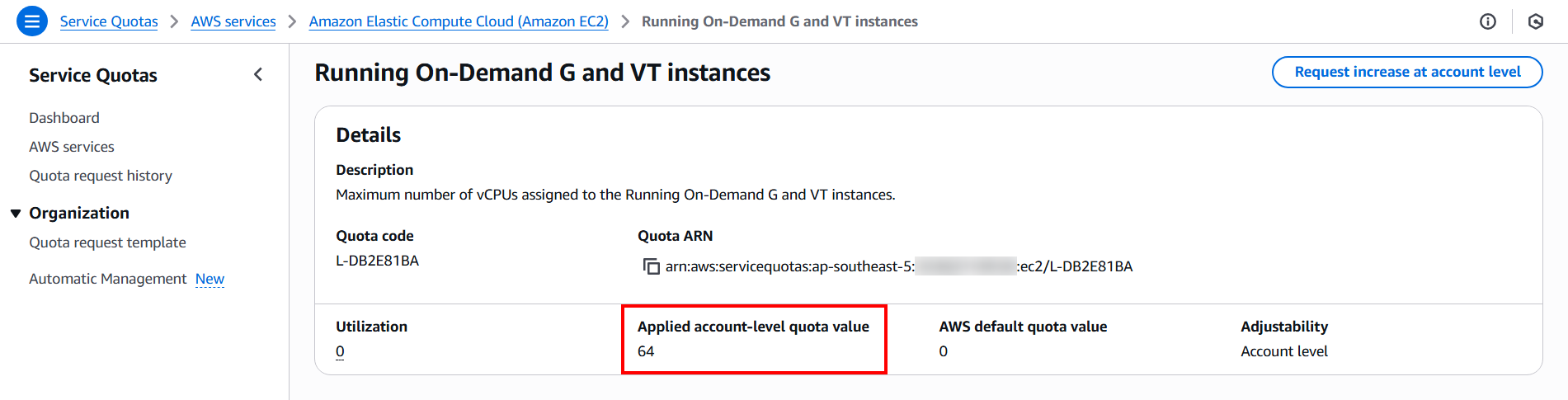Click the New badge beside Automatic Management

210,279
